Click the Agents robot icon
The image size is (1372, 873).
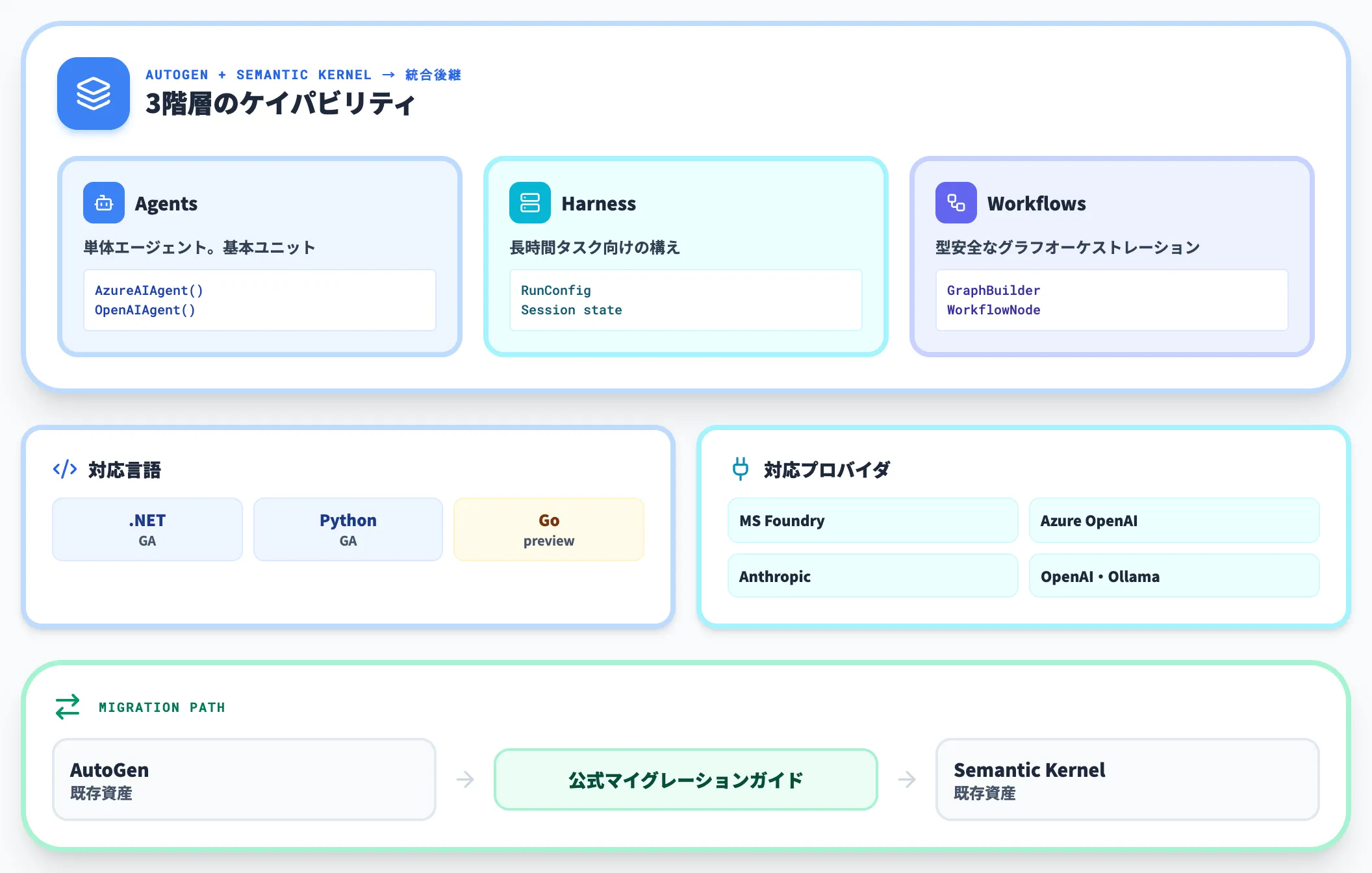(x=104, y=203)
